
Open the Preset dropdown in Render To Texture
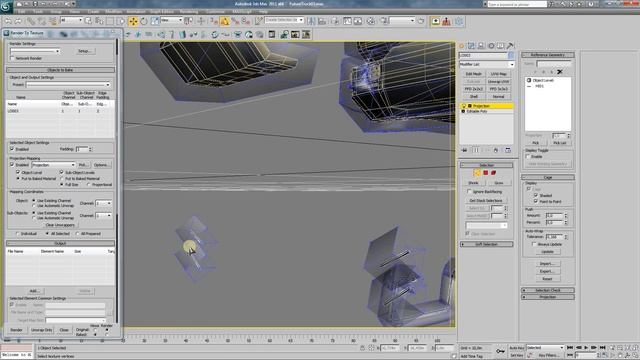(x=68, y=84)
